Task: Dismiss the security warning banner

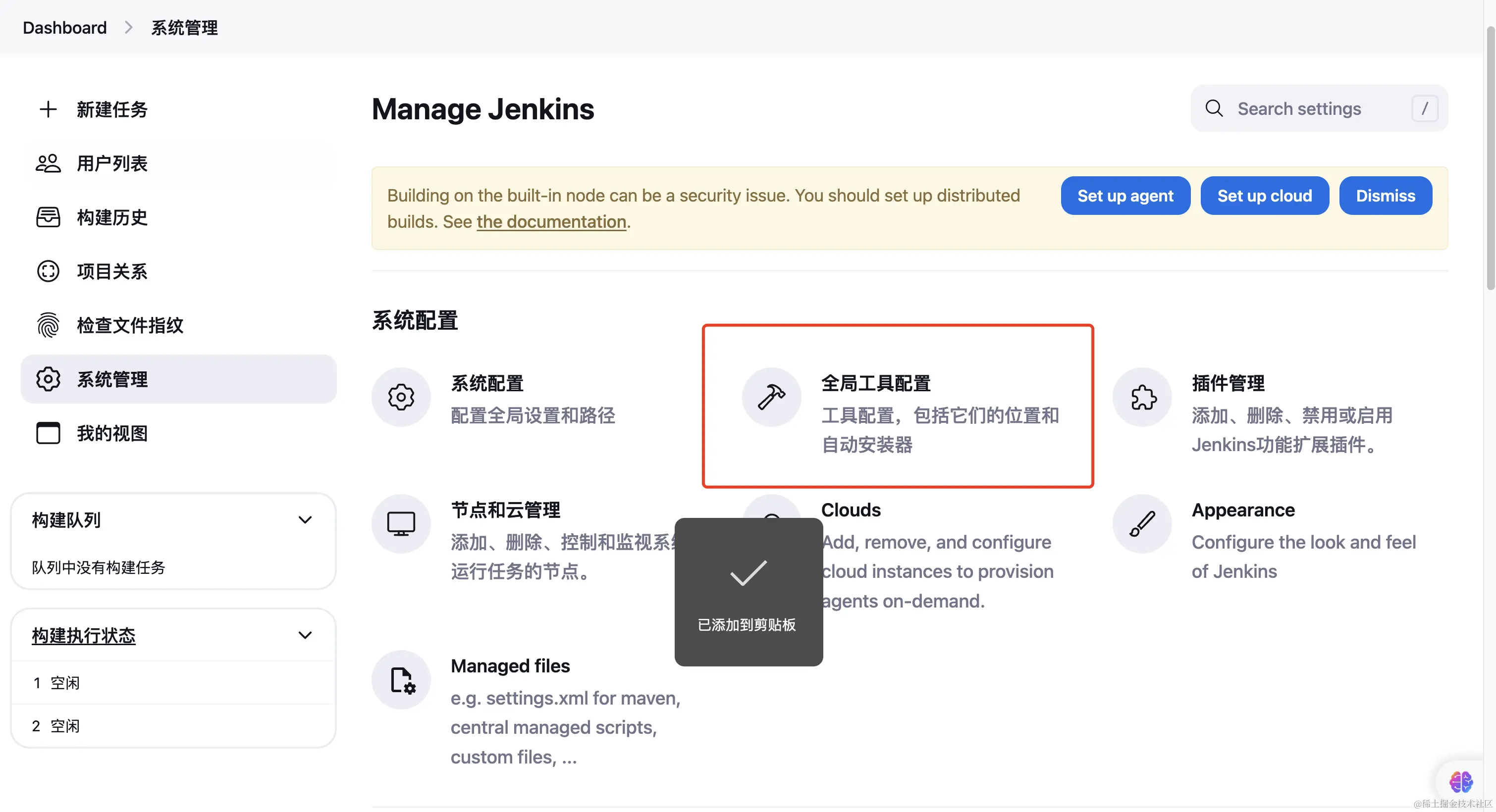Action: (x=1386, y=196)
